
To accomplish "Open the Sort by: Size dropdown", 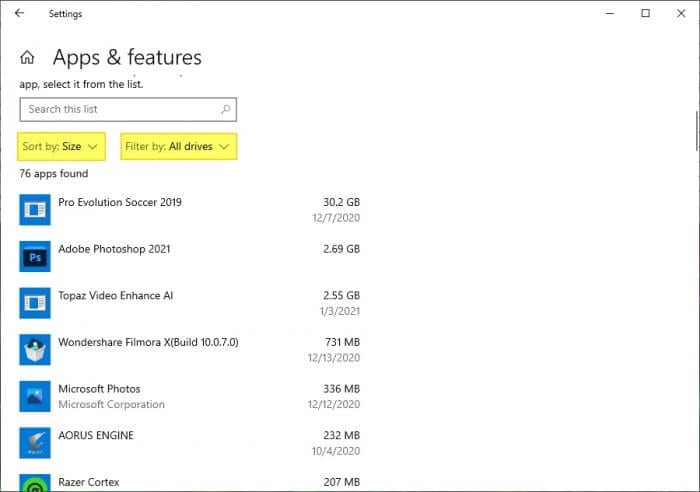I will pos(61,146).
